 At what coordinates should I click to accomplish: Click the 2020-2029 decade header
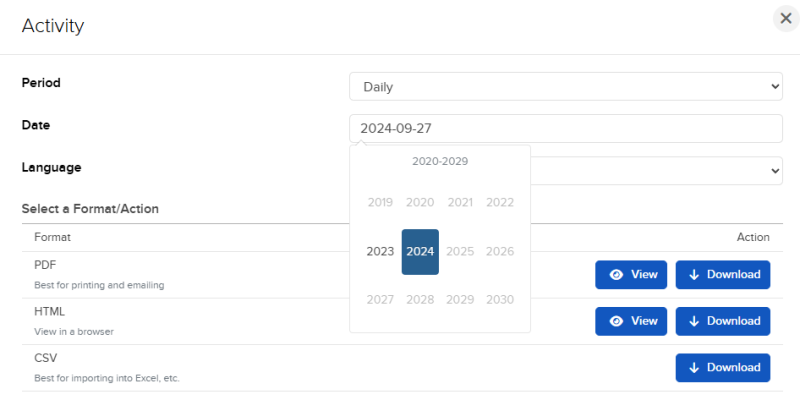[440, 161]
